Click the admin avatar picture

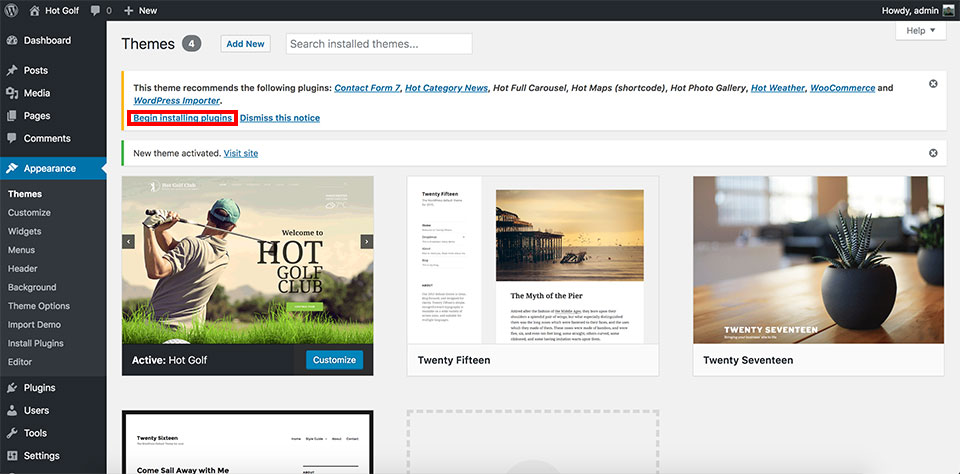(x=948, y=10)
